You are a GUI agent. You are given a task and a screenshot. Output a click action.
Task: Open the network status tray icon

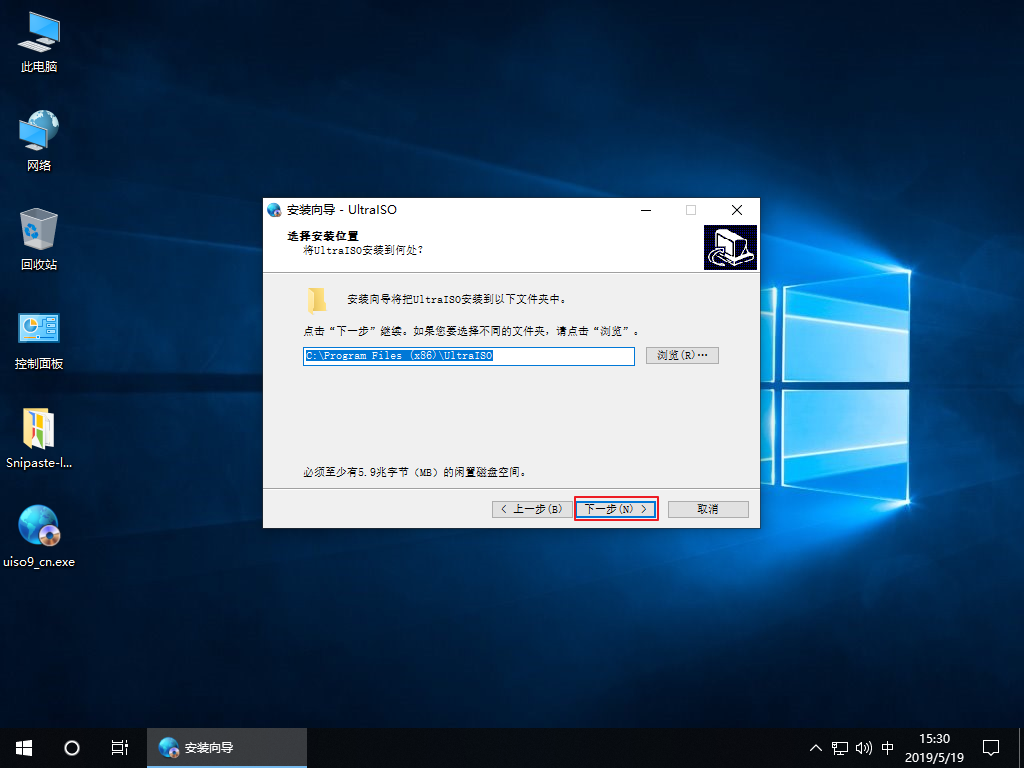click(x=839, y=747)
